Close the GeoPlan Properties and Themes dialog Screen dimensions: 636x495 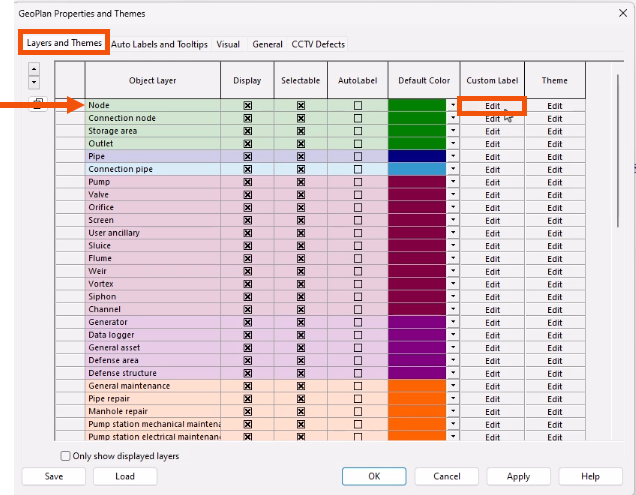click(623, 13)
